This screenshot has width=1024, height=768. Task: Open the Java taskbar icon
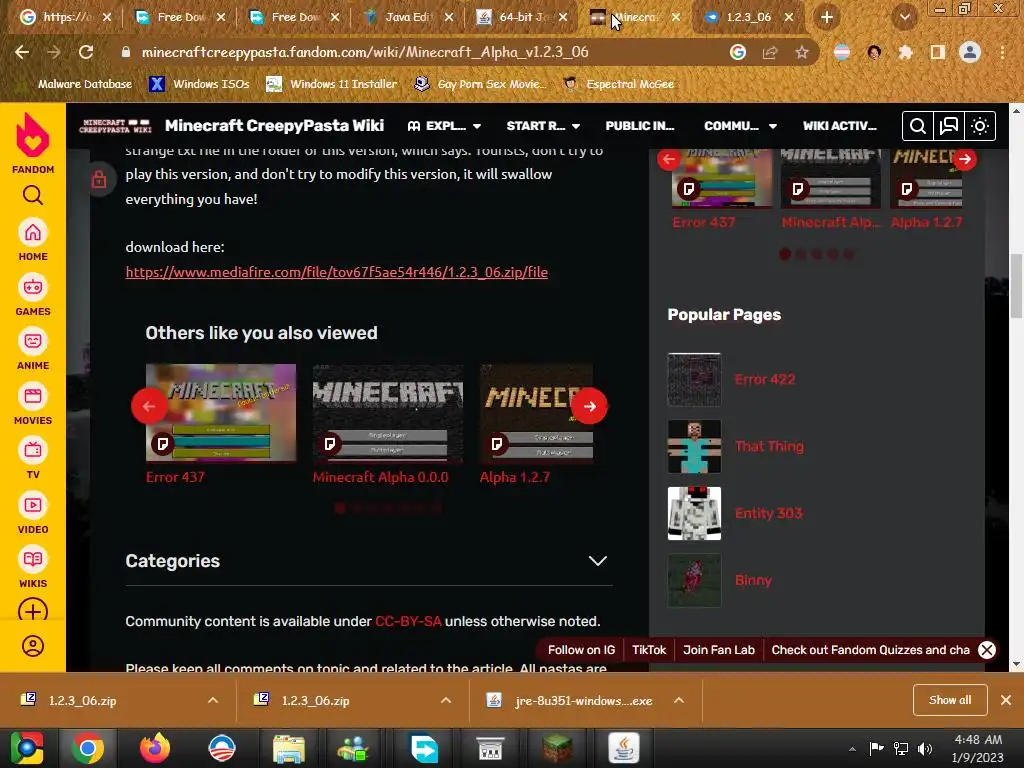click(x=624, y=748)
